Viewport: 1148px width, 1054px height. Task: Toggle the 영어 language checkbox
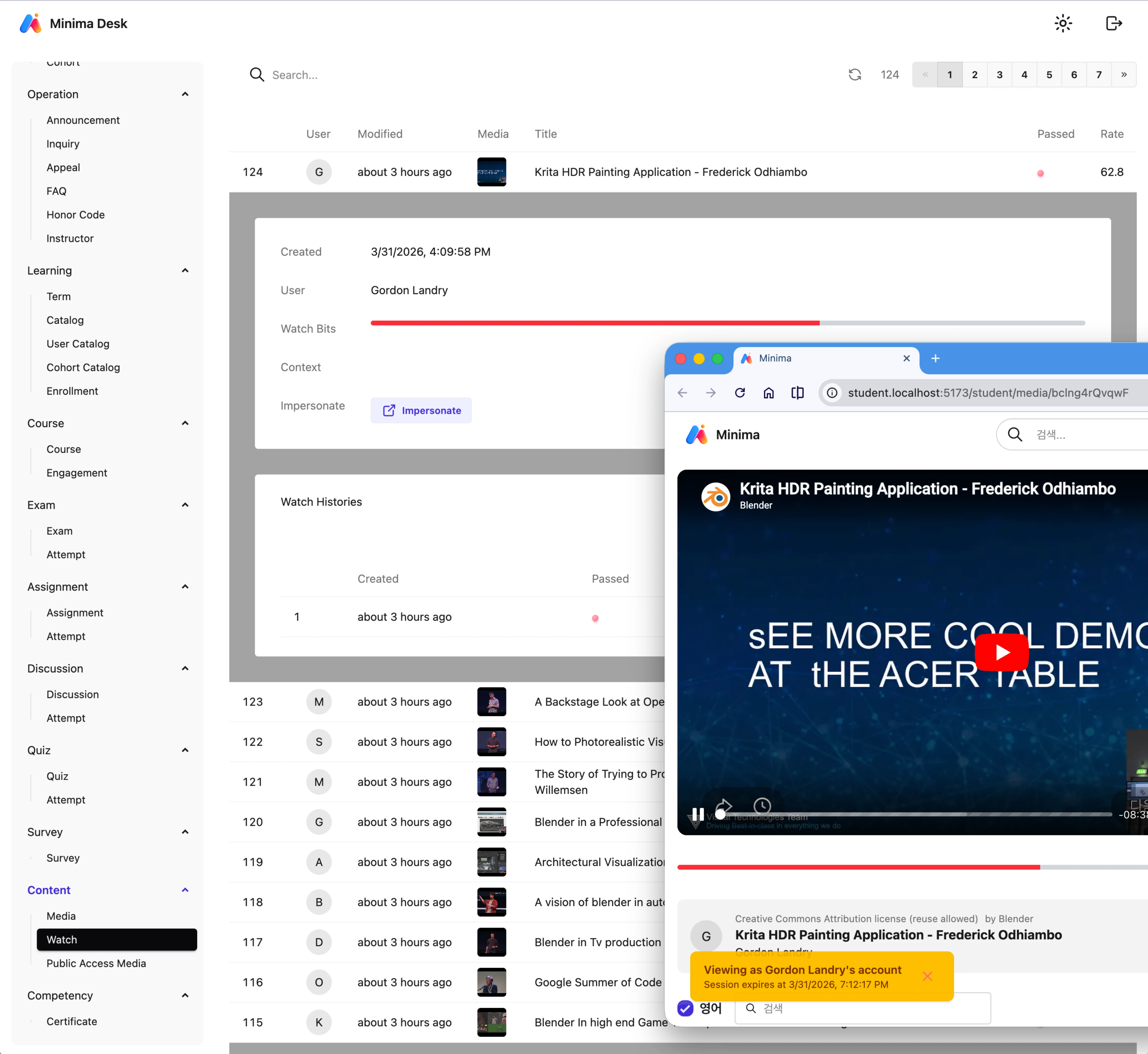(685, 1008)
